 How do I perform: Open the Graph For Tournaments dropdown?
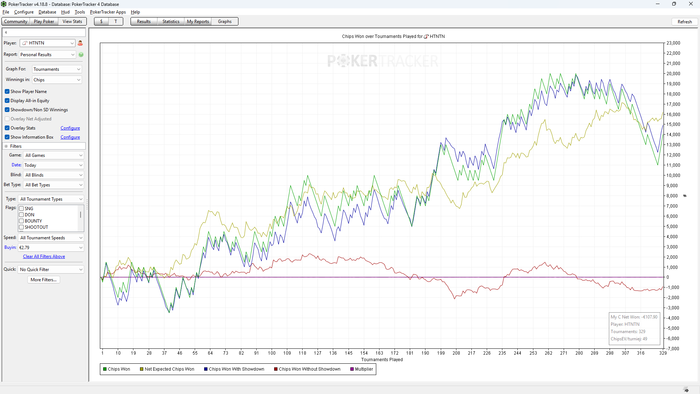click(57, 69)
